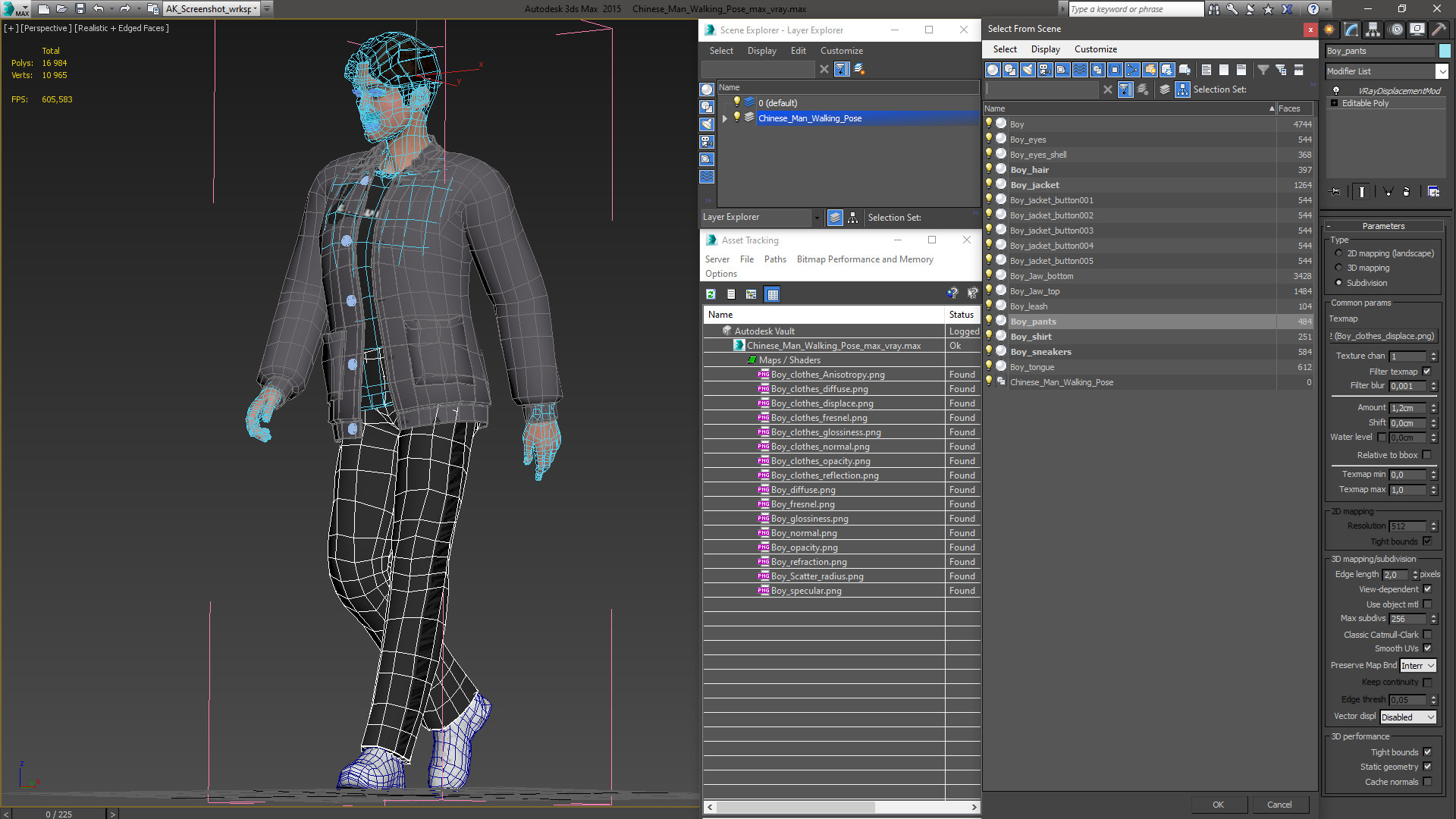1456x819 pixels.
Task: Enable the Relative to bbox checkbox
Action: coord(1427,455)
